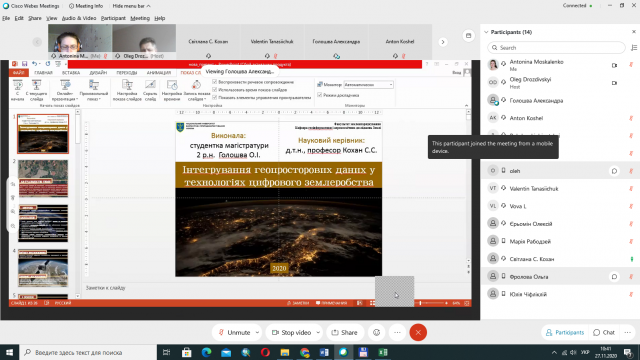Click camera icon on Oleg Drozdivskyi row

tap(614, 82)
